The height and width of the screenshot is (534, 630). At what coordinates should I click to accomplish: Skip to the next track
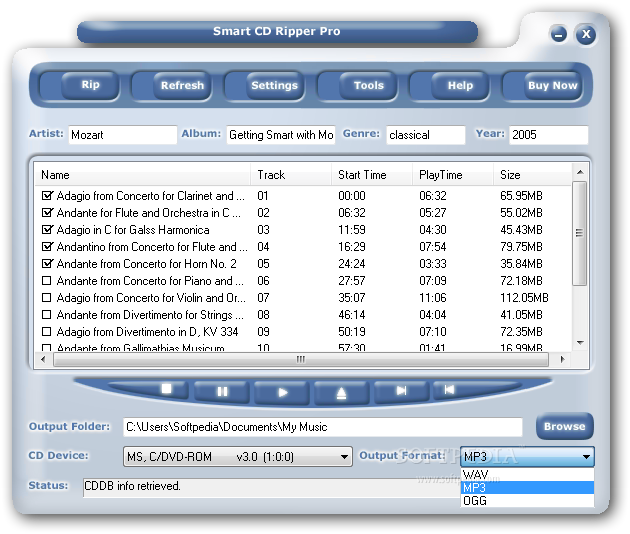pos(401,391)
